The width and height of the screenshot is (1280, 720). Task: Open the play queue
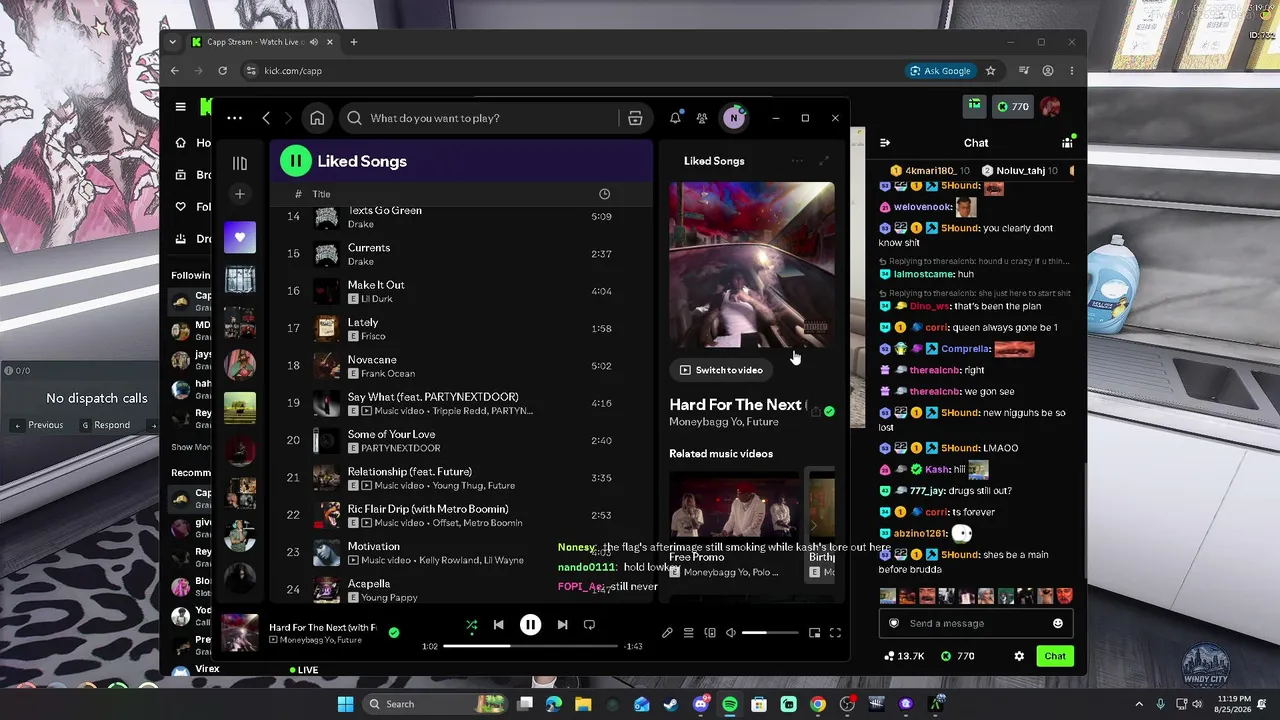(x=688, y=633)
